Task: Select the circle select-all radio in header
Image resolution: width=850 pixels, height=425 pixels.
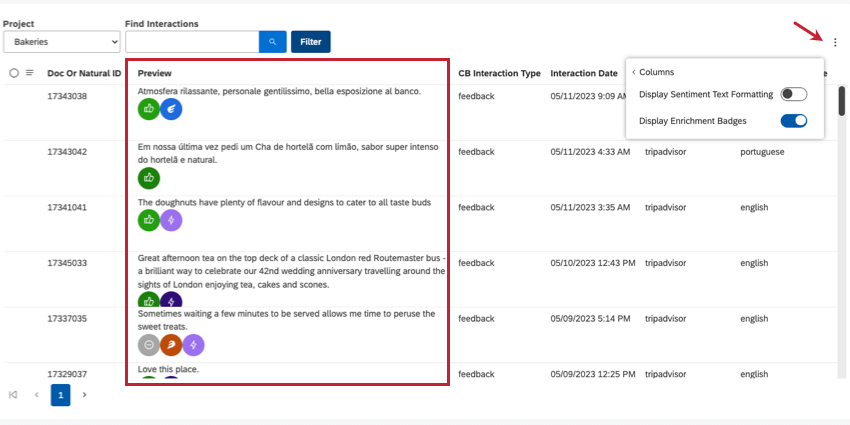Action: click(x=14, y=73)
